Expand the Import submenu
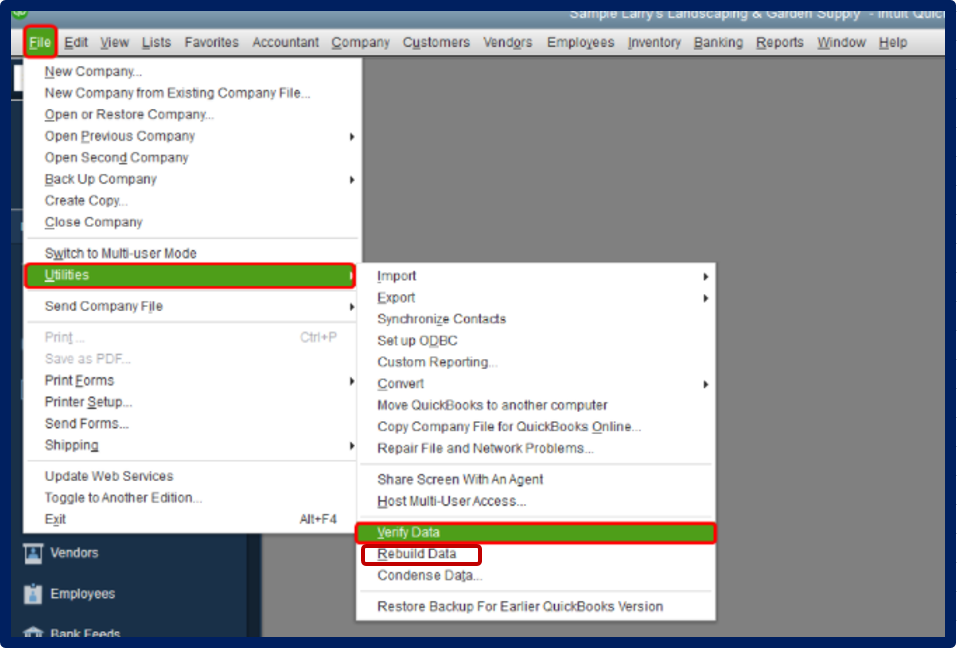 pos(536,276)
